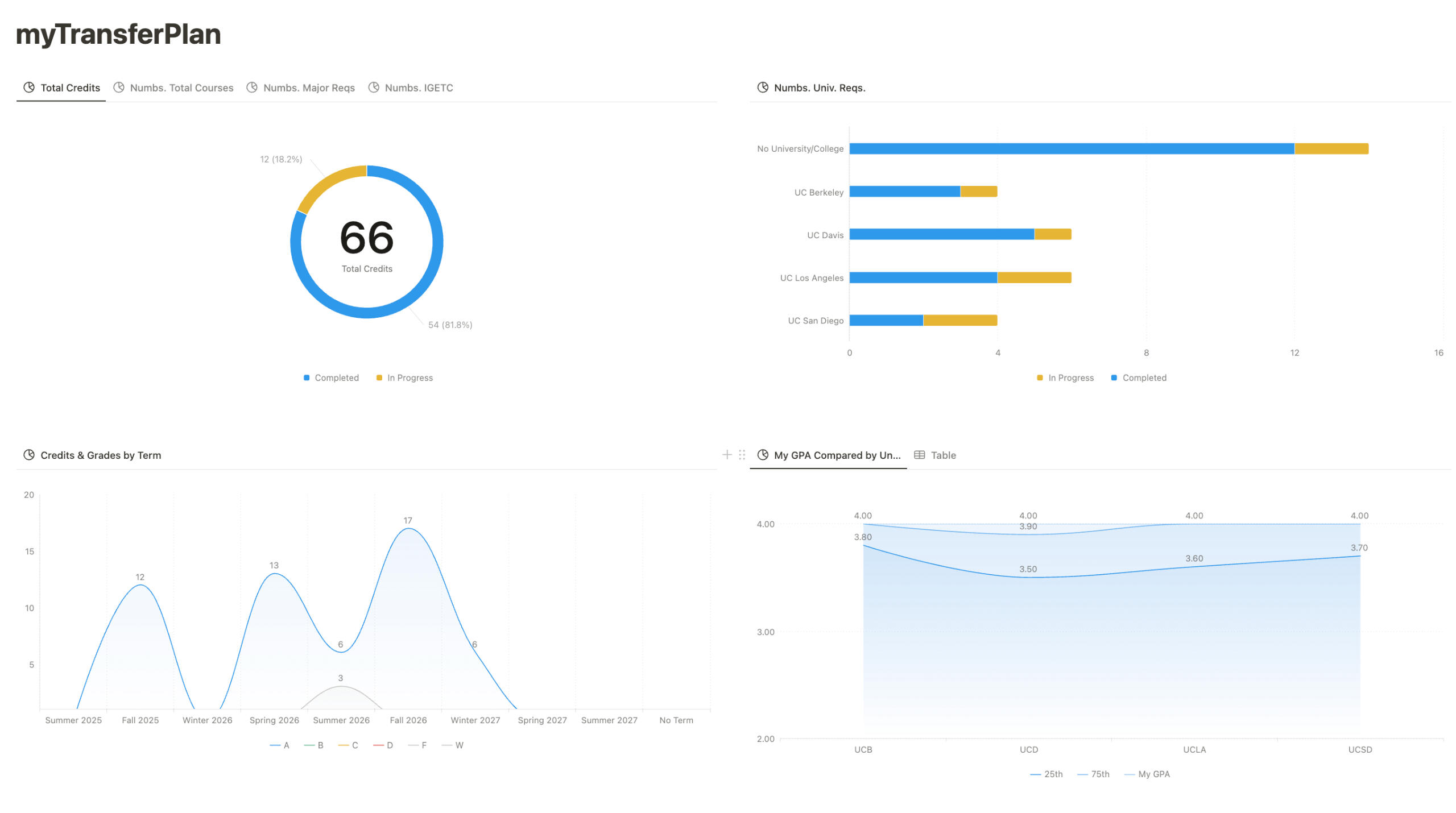Click chart icon beside Numbs. IGETC
The width and height of the screenshot is (1456, 813).
[x=373, y=88]
